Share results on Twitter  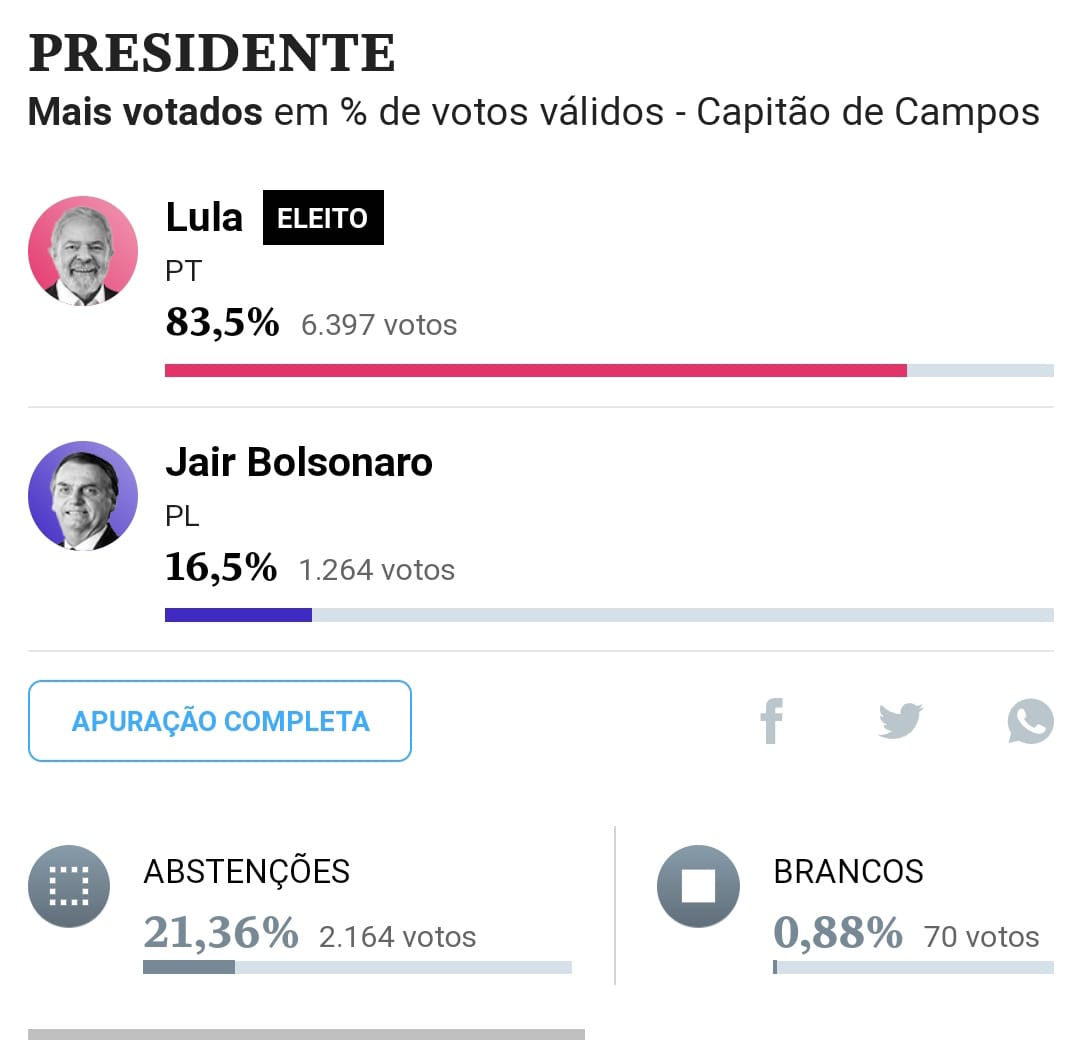click(900, 720)
